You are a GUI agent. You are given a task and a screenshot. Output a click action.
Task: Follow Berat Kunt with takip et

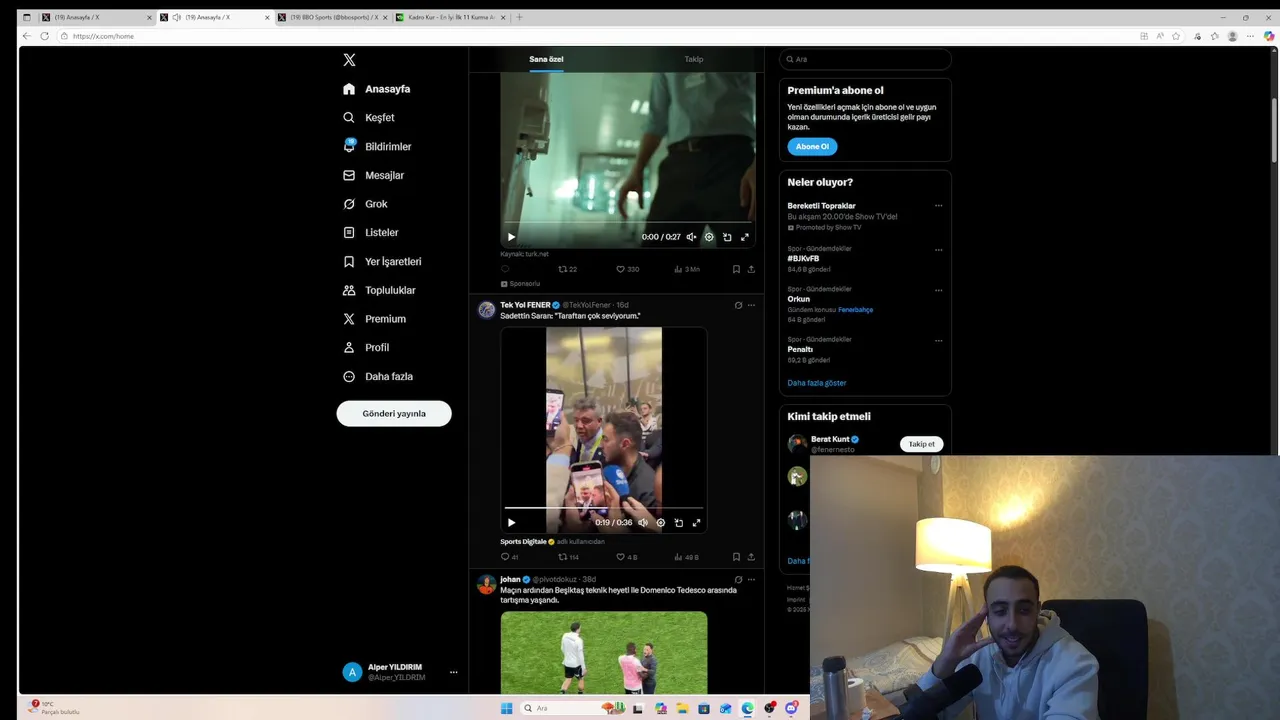click(921, 444)
